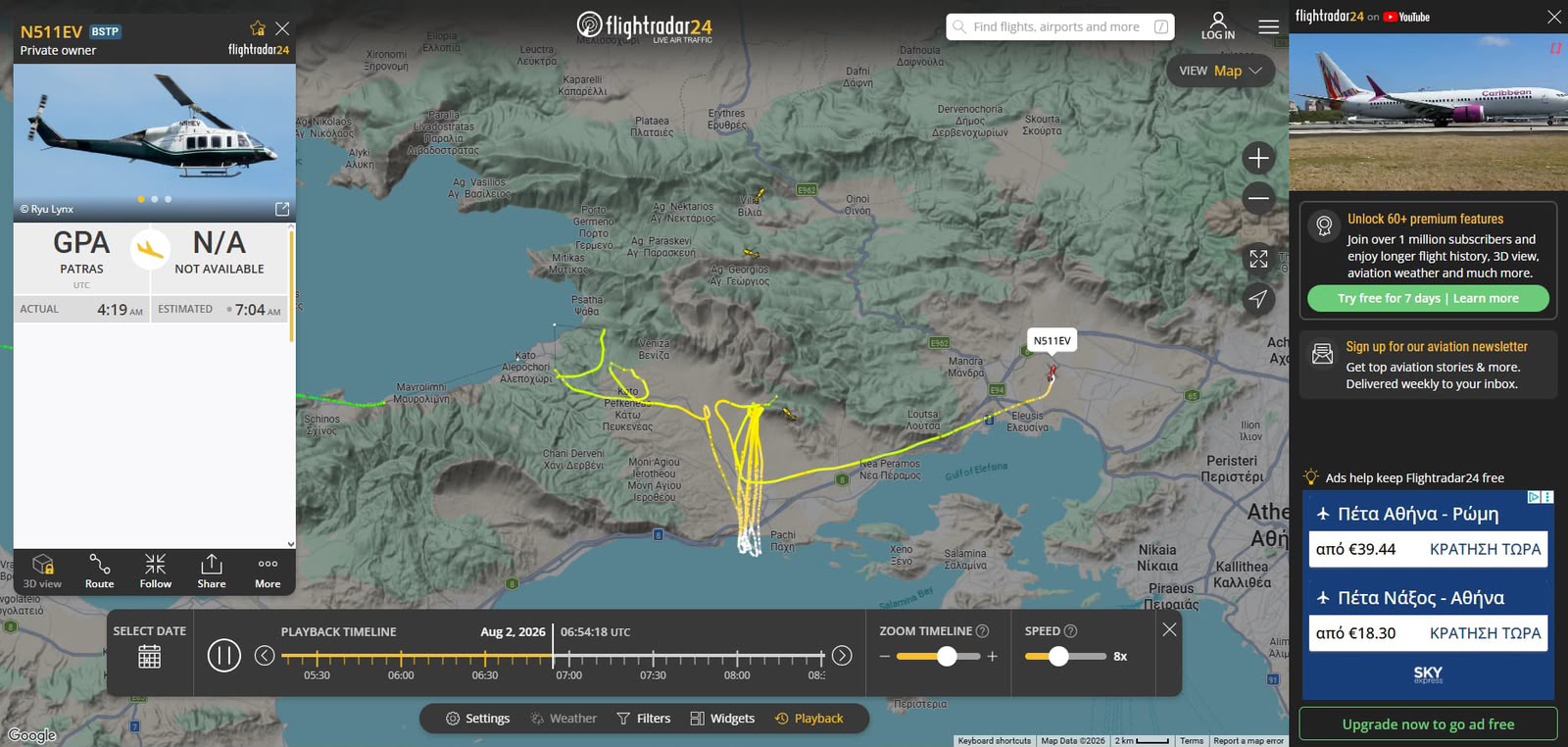The width and height of the screenshot is (1568, 747).
Task: Zoom in on the map
Action: tap(1258, 158)
